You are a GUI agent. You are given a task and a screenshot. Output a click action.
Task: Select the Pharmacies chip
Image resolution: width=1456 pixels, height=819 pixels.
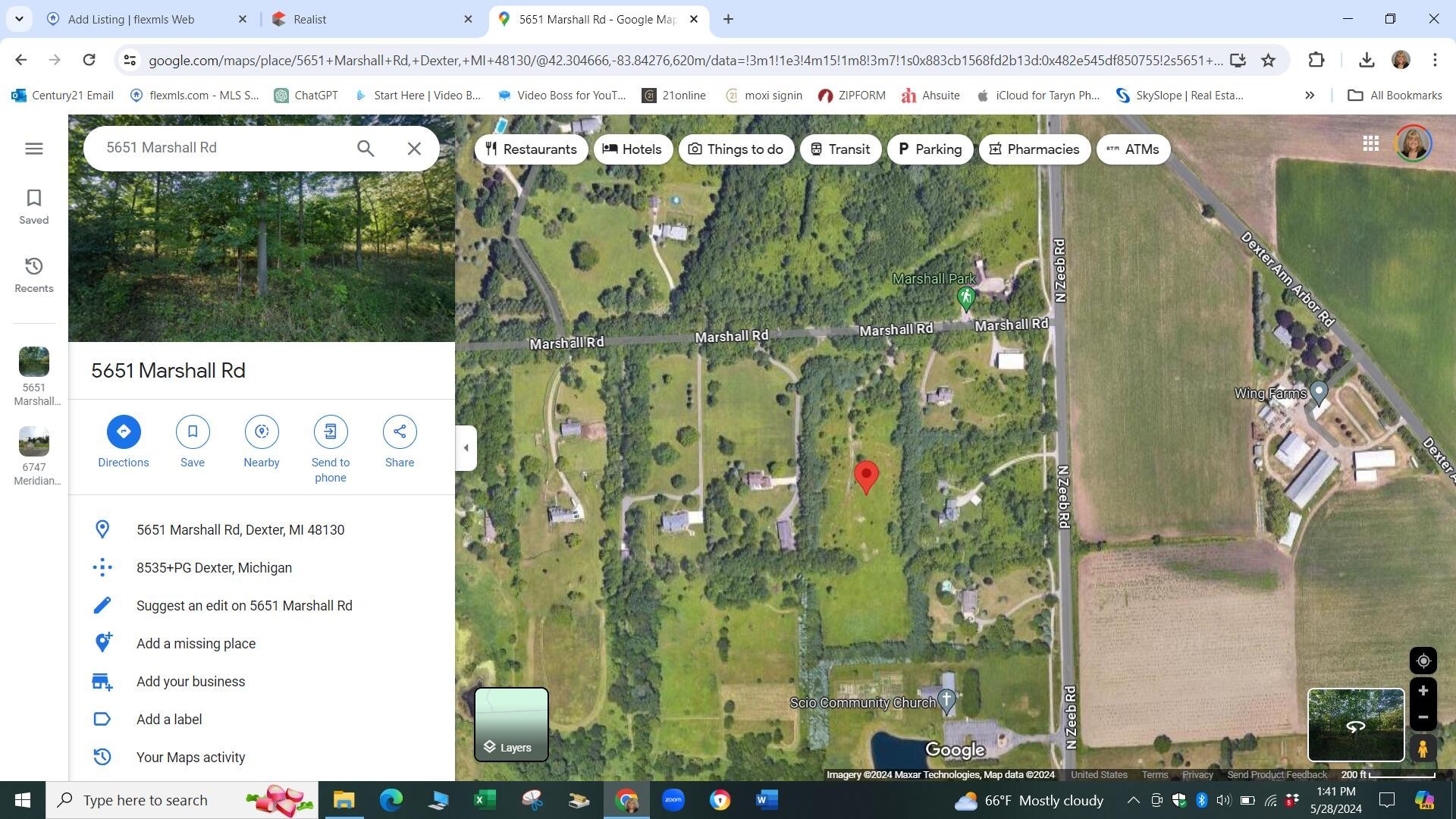pos(1035,149)
